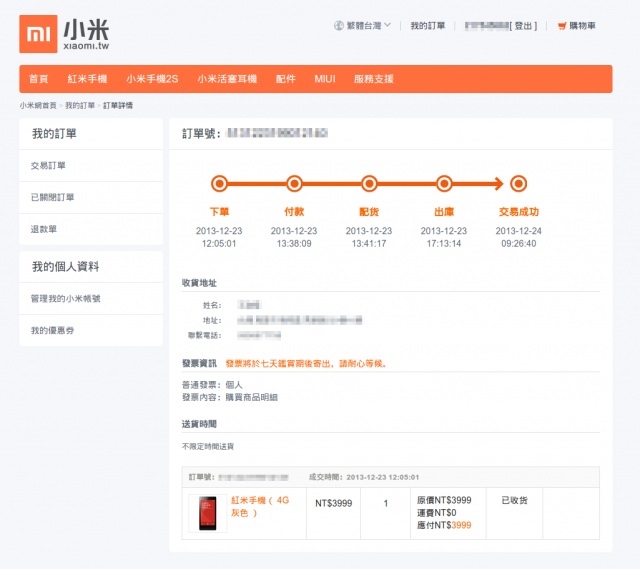Click the 成交時間 2013-12-23 12:05:01 text
This screenshot has height=569, width=640.
point(364,477)
